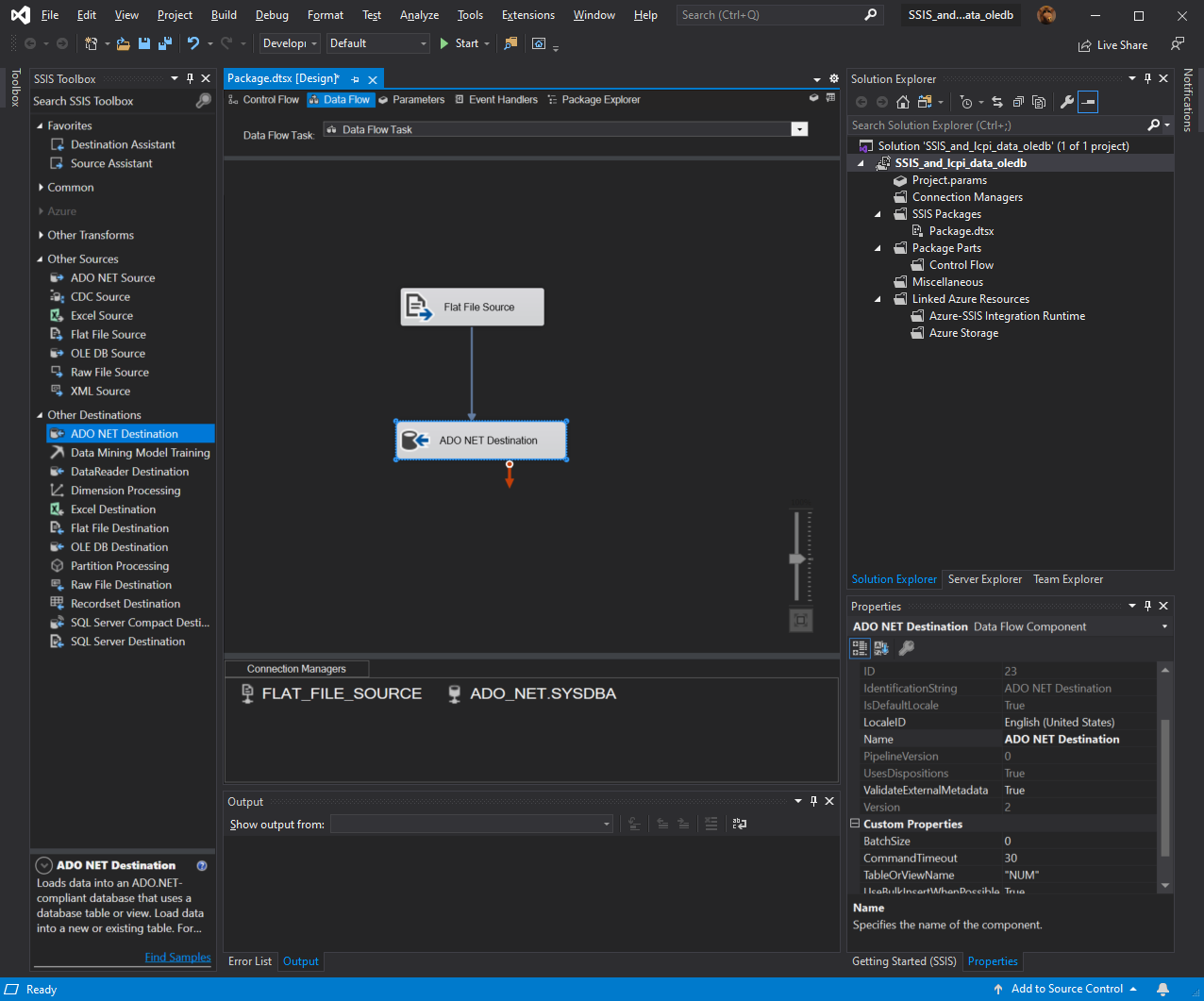Toggle the pin on the Solution Explorer panel
Screen dimensions: 1204x1001
(1147, 78)
